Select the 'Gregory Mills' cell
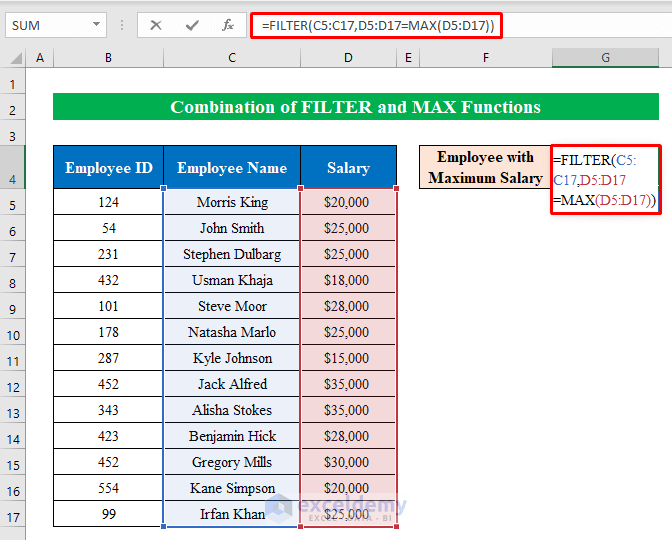The image size is (672, 540). coord(232,462)
